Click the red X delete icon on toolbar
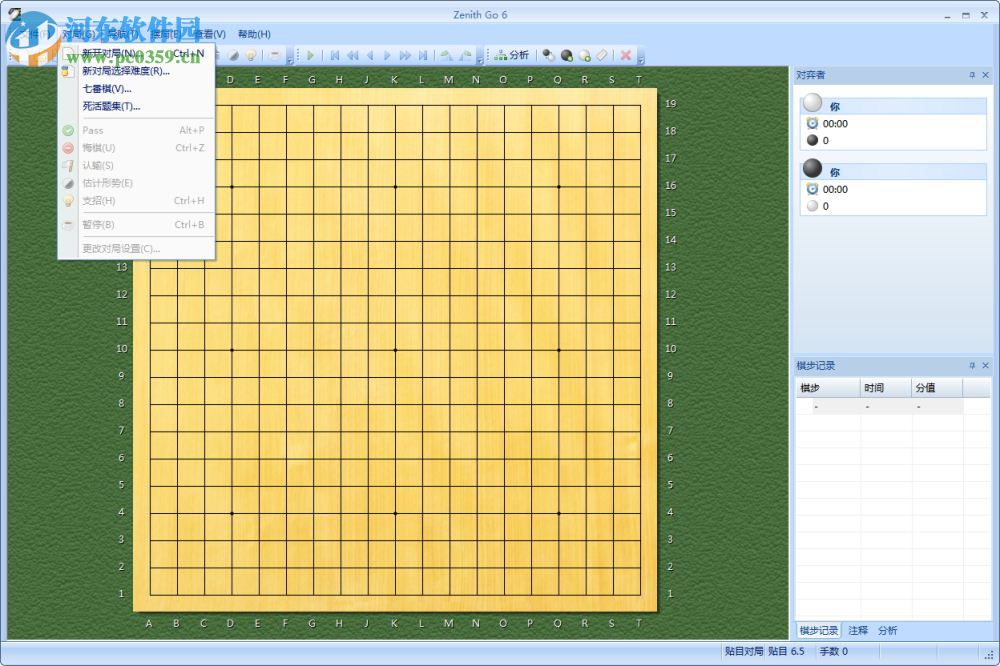Screen dimensions: 1000x666 (x=625, y=56)
